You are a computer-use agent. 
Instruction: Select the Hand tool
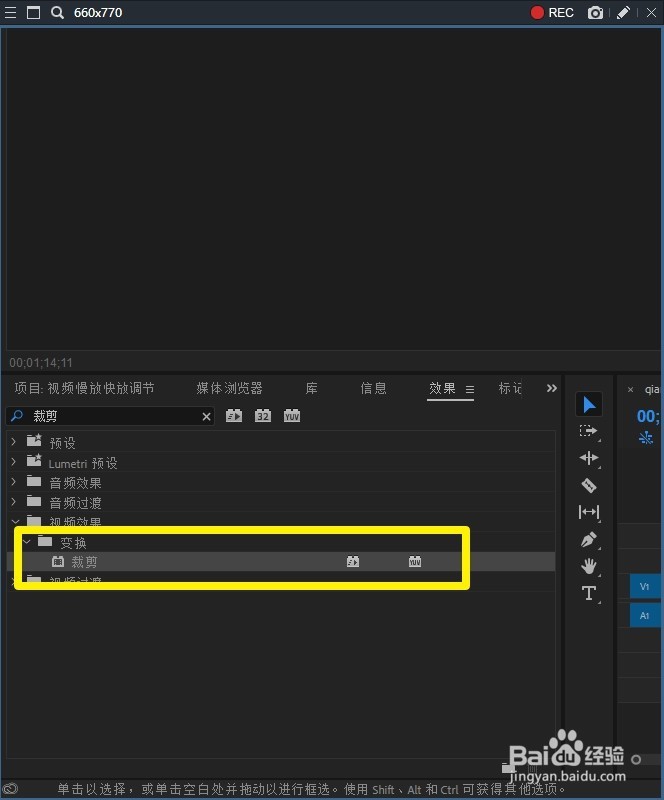pyautogui.click(x=588, y=565)
